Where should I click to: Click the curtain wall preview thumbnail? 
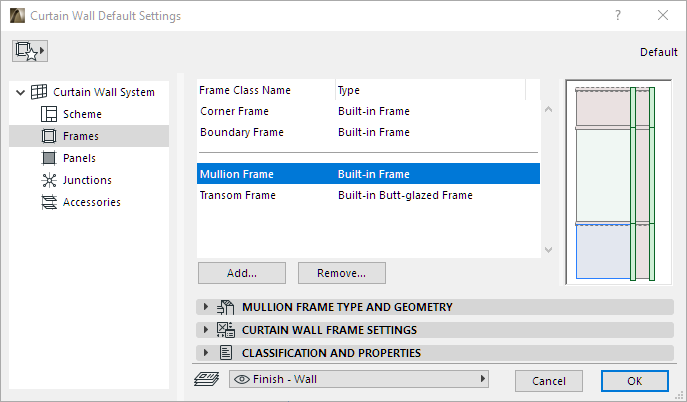(x=616, y=183)
